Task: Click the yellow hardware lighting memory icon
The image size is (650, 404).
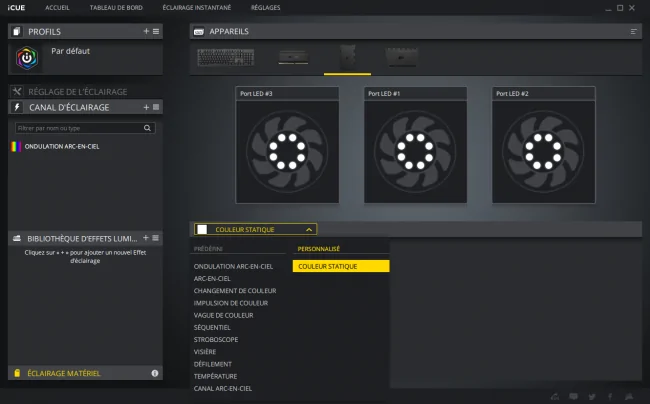Action: pyautogui.click(x=17, y=373)
